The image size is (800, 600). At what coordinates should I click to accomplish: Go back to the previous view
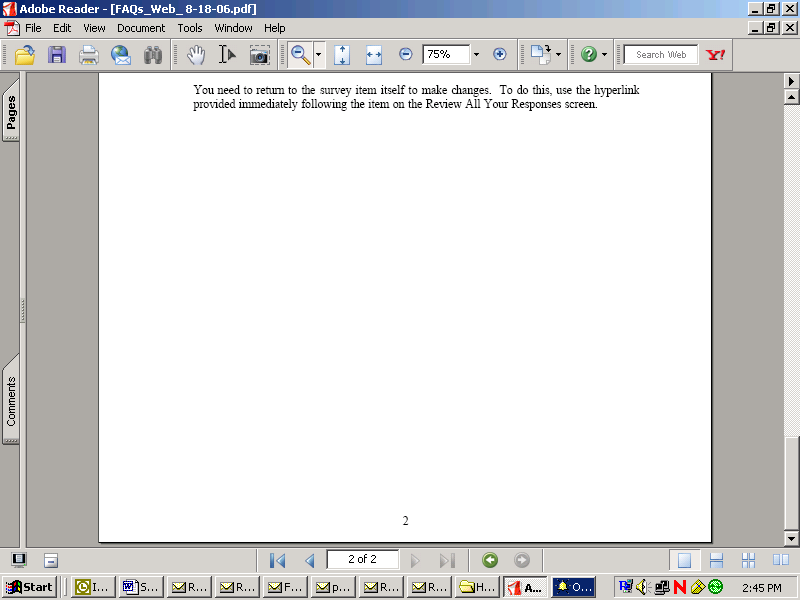[490, 560]
